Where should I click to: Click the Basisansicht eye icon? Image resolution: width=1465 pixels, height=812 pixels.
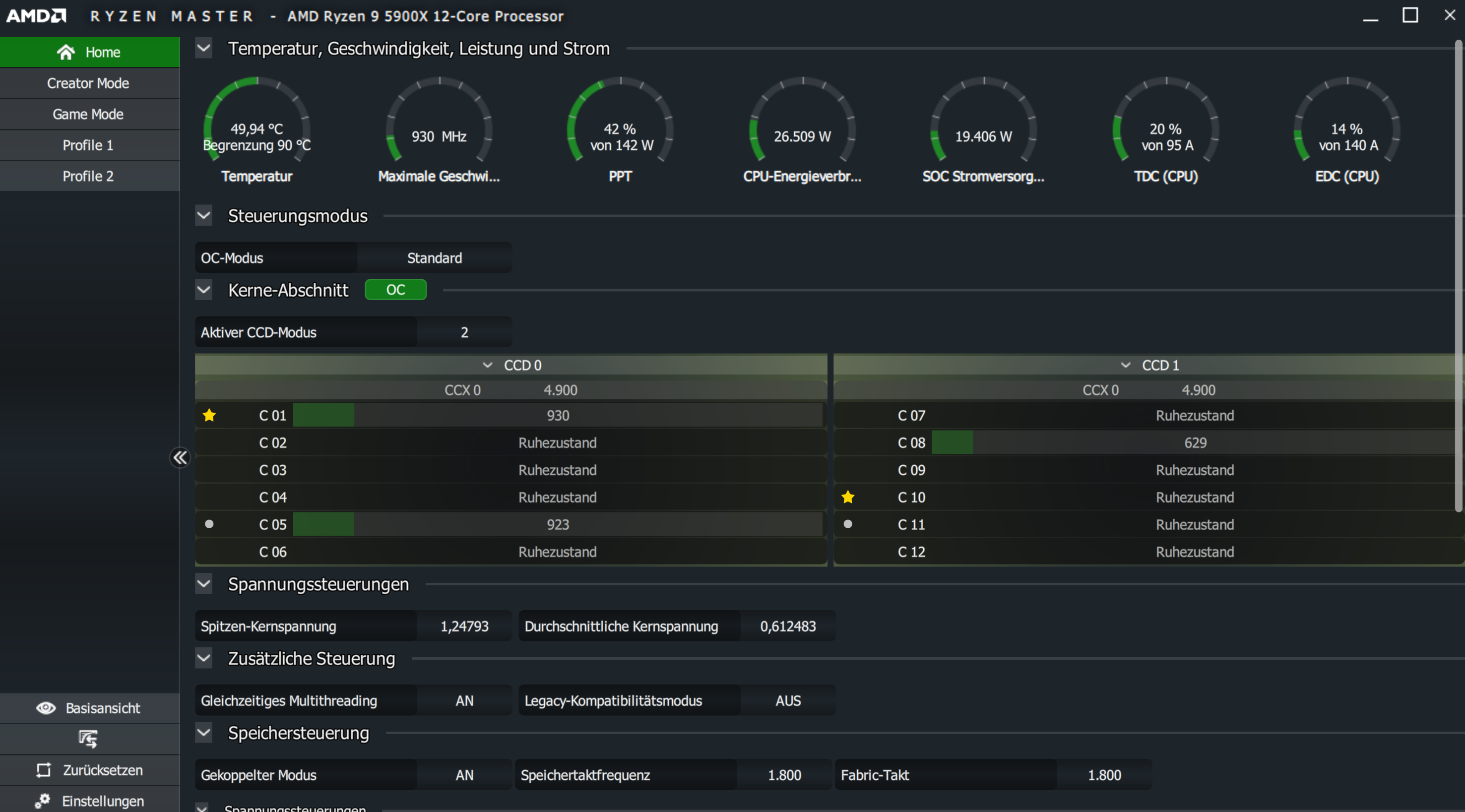[x=46, y=708]
